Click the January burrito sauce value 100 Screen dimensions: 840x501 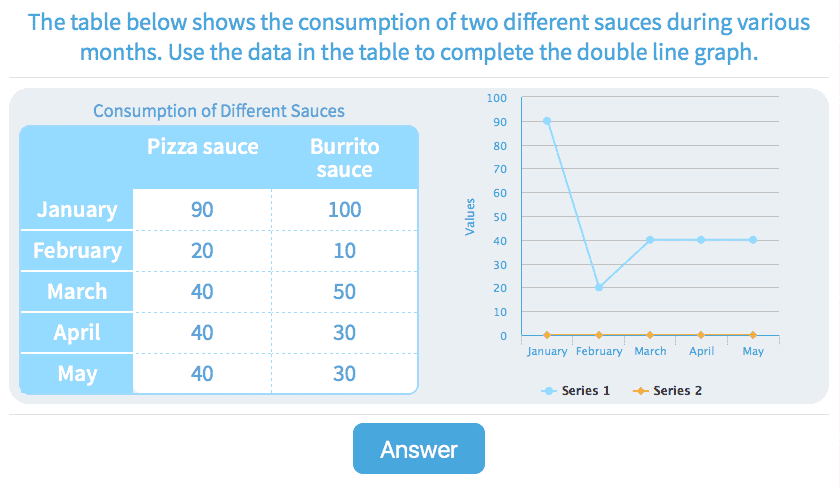[344, 210]
